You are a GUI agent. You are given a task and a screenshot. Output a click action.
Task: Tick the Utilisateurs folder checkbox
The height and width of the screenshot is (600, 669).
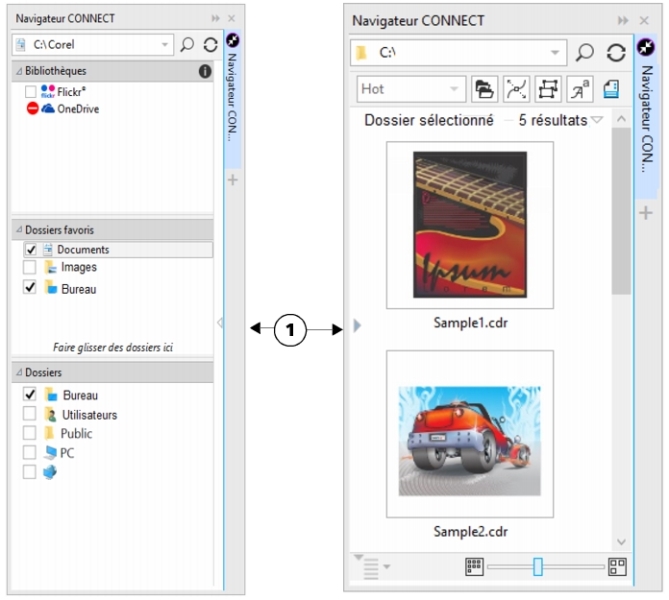click(31, 414)
